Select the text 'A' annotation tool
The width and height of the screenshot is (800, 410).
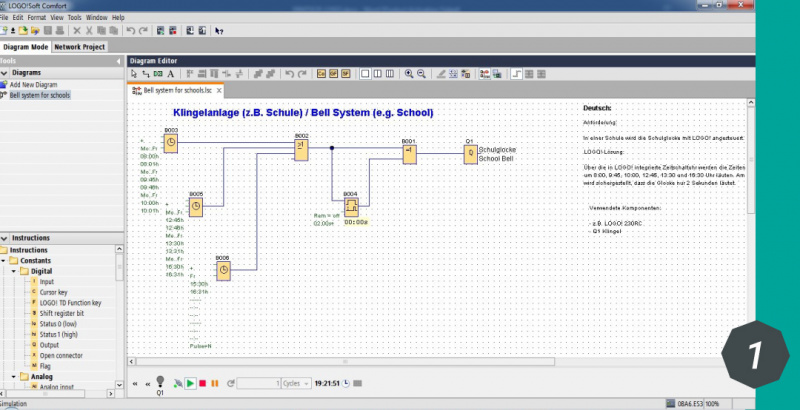(171, 73)
